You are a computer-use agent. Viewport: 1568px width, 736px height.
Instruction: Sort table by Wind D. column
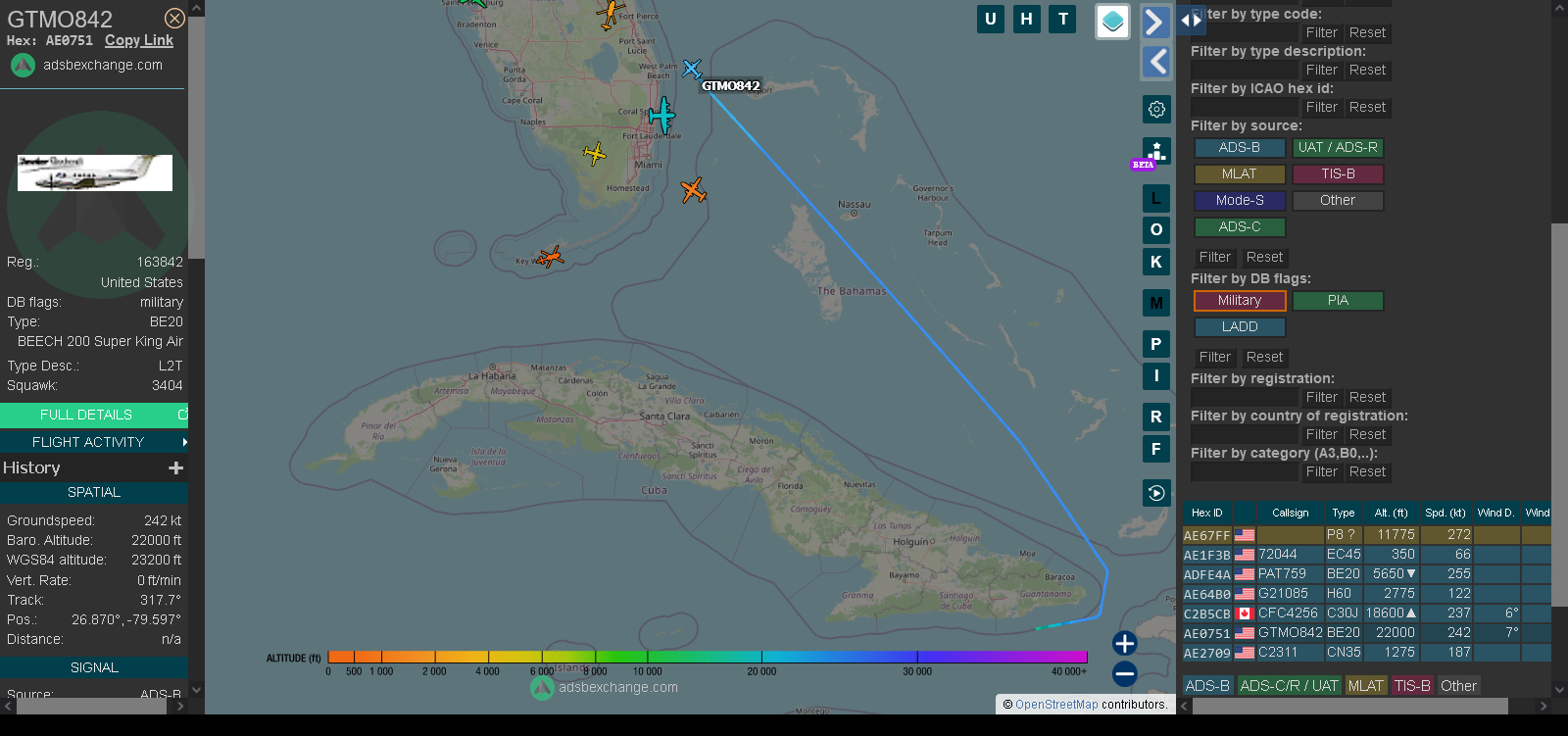pyautogui.click(x=1496, y=513)
